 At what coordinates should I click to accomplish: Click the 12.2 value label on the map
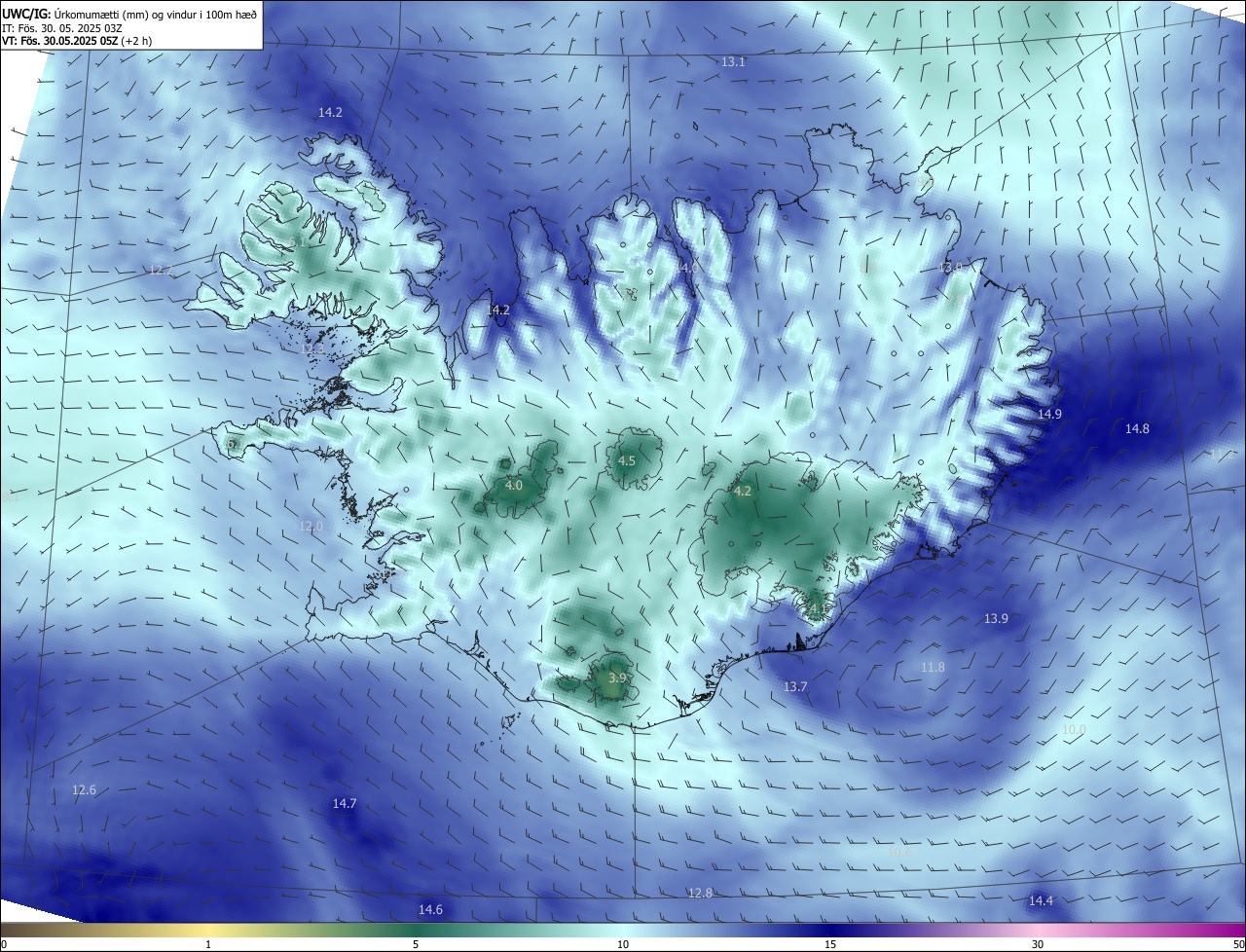pos(161,270)
